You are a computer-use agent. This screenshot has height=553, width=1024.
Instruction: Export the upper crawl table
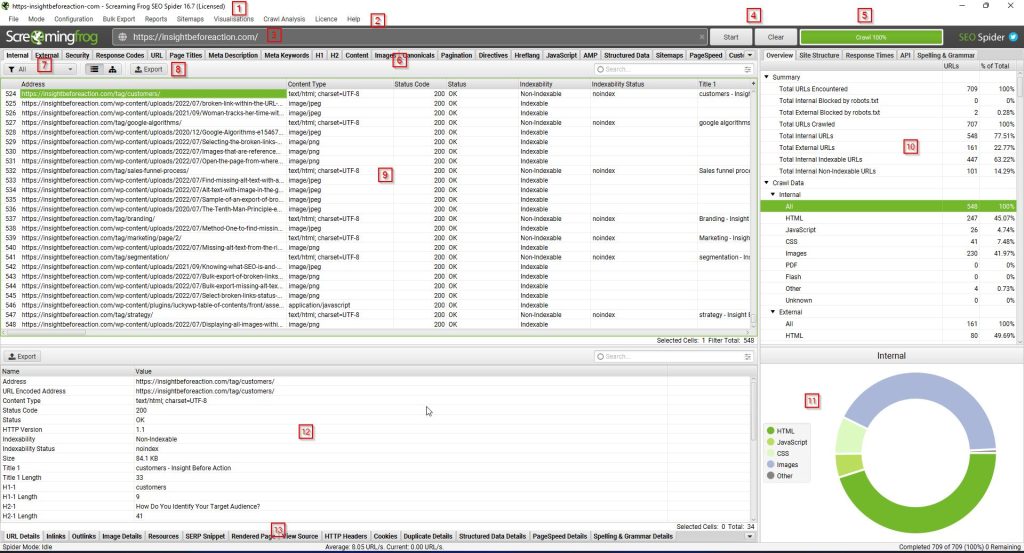pyautogui.click(x=148, y=69)
